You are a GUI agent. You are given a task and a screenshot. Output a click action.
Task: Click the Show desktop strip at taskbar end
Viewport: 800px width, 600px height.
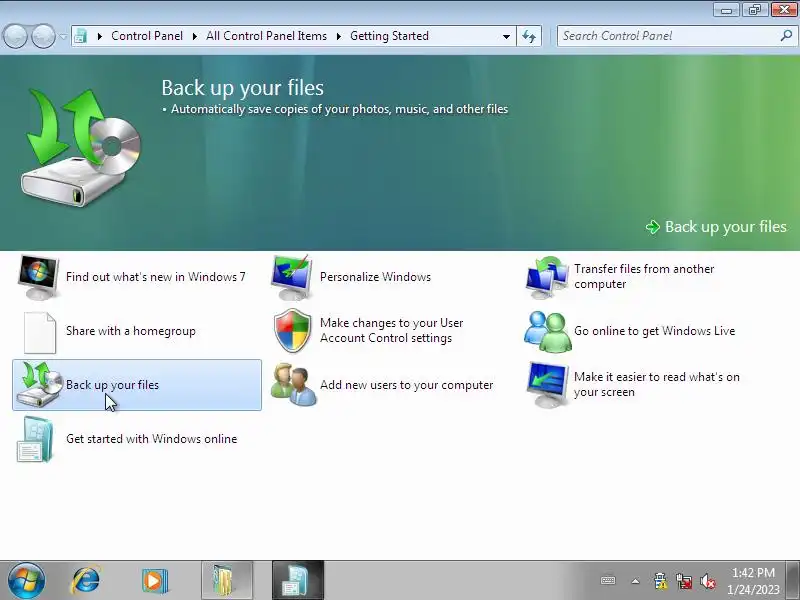(x=793, y=581)
